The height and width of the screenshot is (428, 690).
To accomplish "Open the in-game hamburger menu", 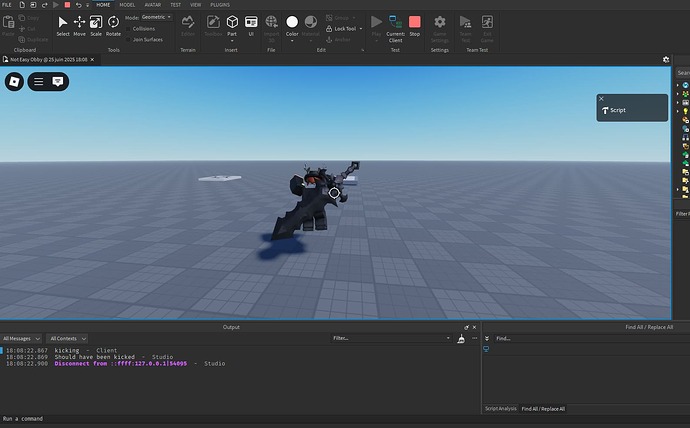I will [x=39, y=82].
